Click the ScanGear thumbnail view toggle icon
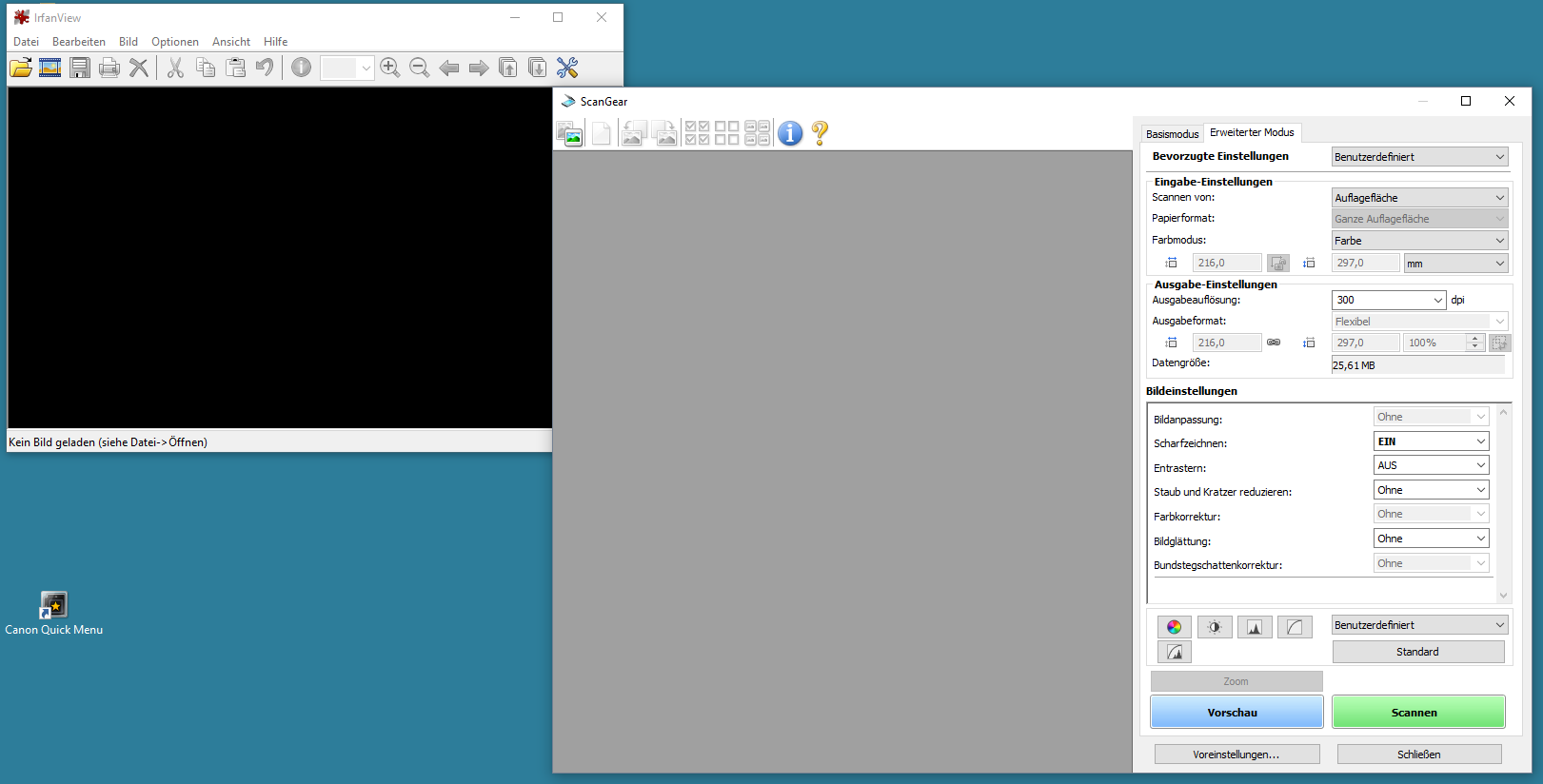 (x=569, y=133)
